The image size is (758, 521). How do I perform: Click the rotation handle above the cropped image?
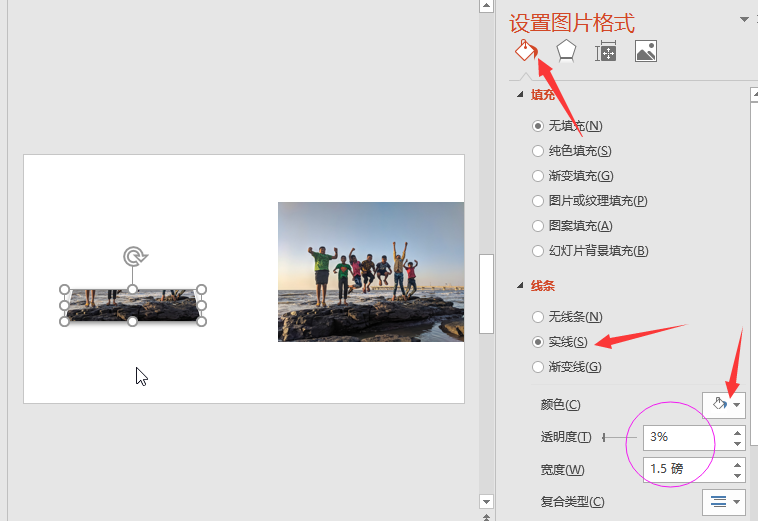pyautogui.click(x=134, y=257)
